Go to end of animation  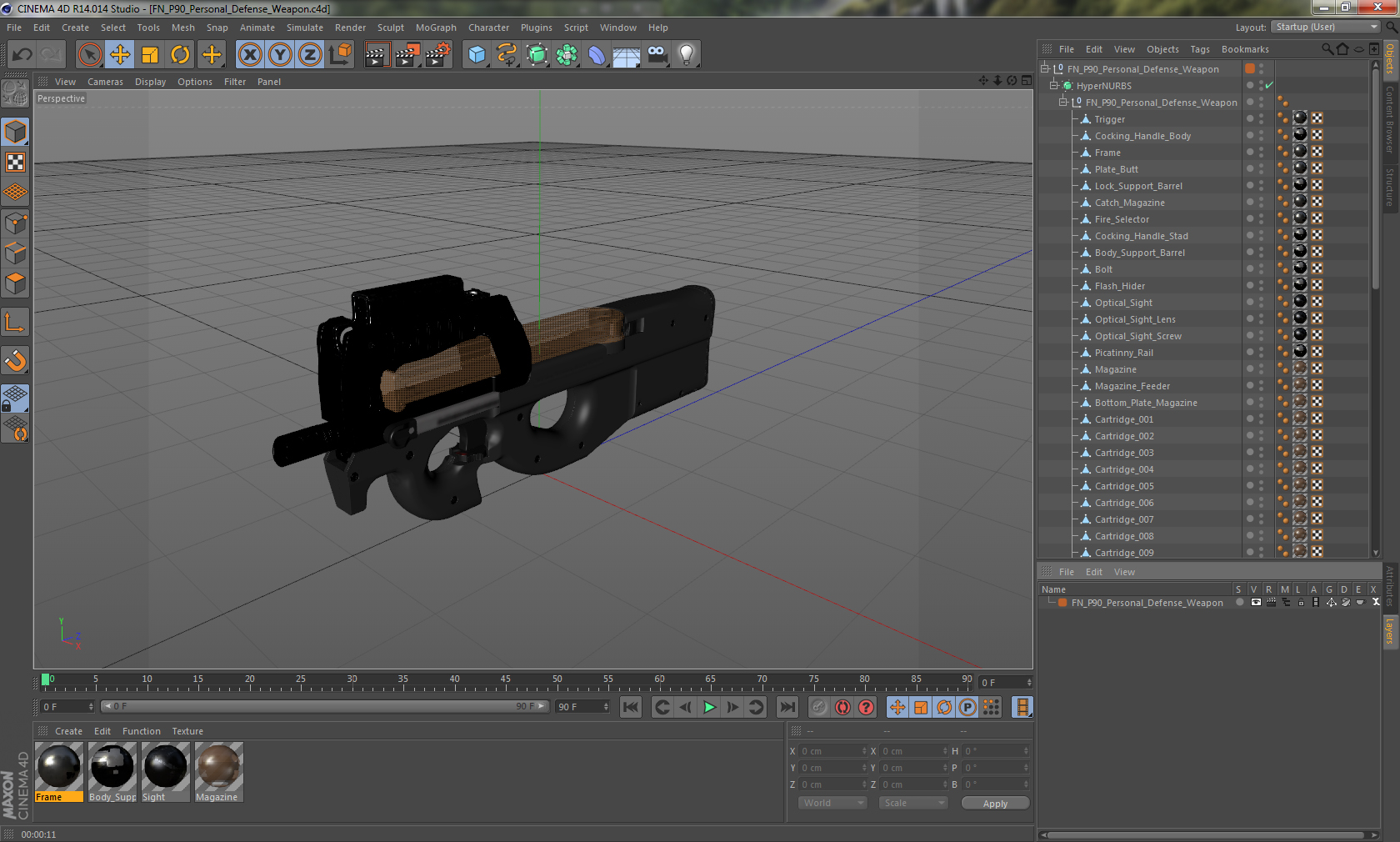[787, 707]
